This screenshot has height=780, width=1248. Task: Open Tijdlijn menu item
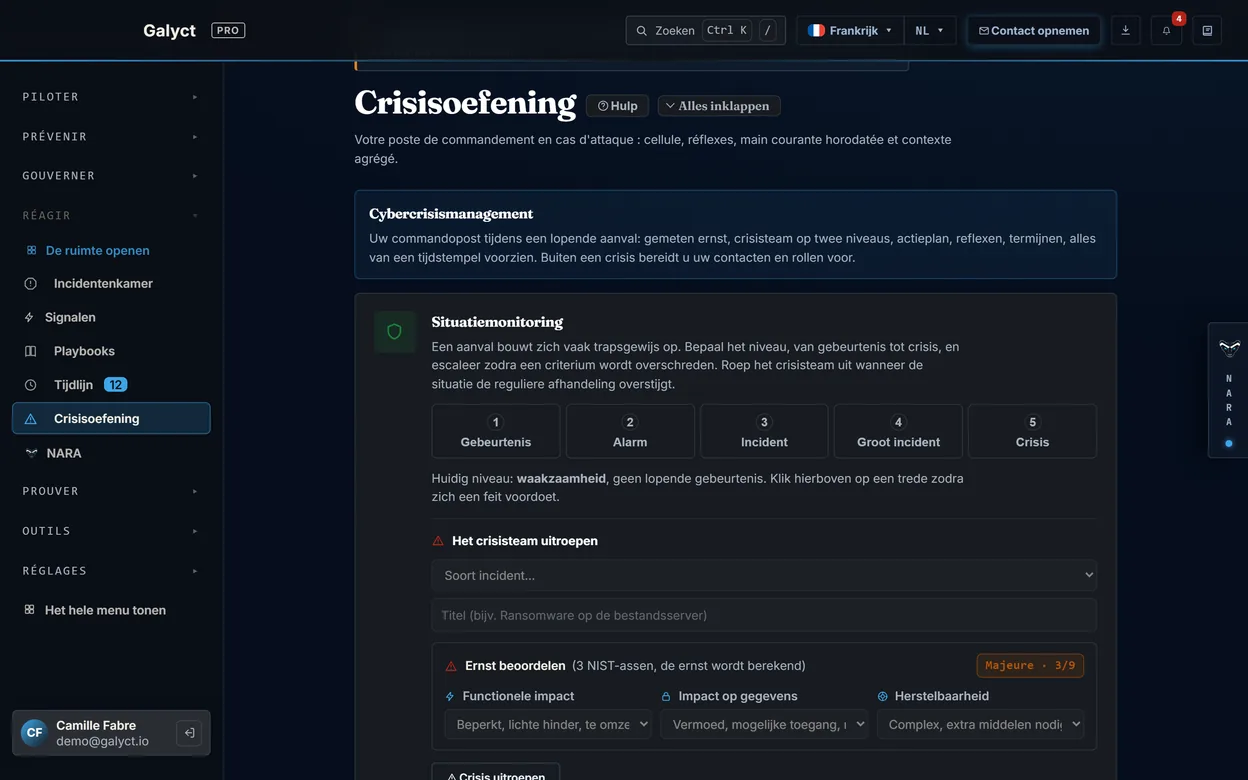tap(111, 385)
